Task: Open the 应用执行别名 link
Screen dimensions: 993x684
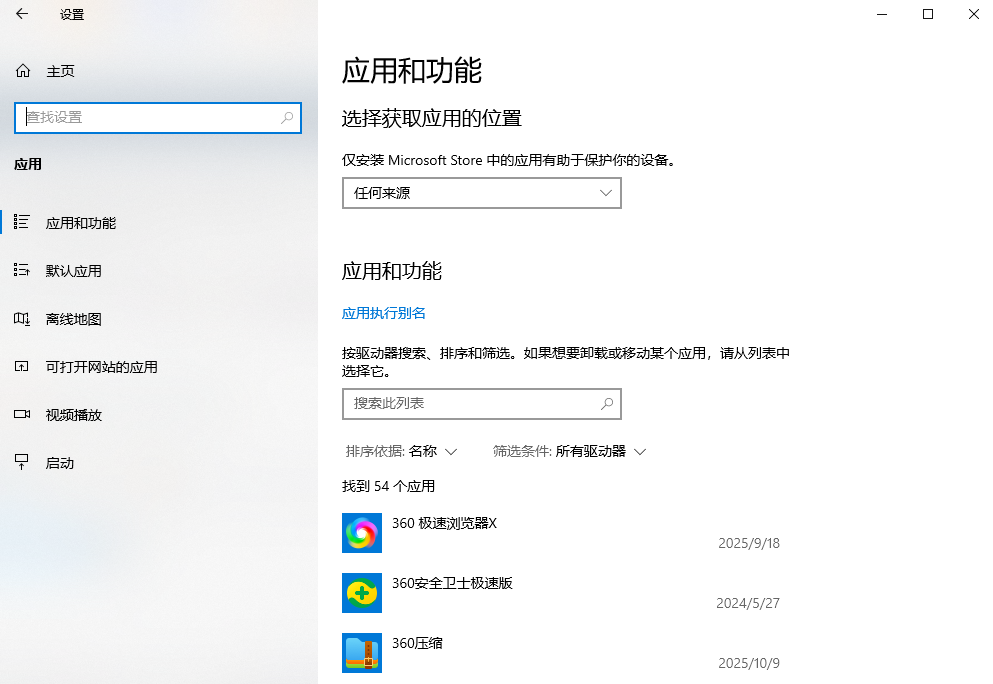Action: coord(383,312)
